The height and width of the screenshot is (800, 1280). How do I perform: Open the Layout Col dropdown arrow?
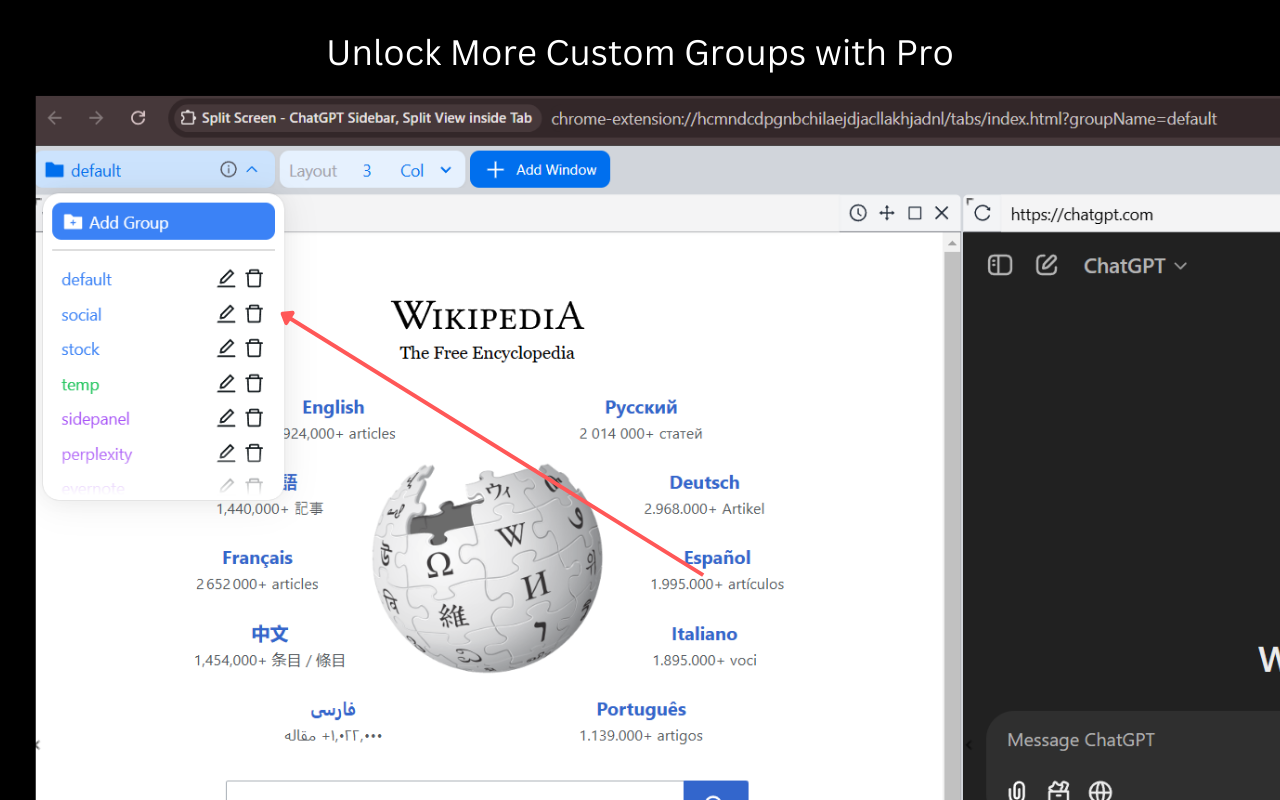[x=446, y=170]
